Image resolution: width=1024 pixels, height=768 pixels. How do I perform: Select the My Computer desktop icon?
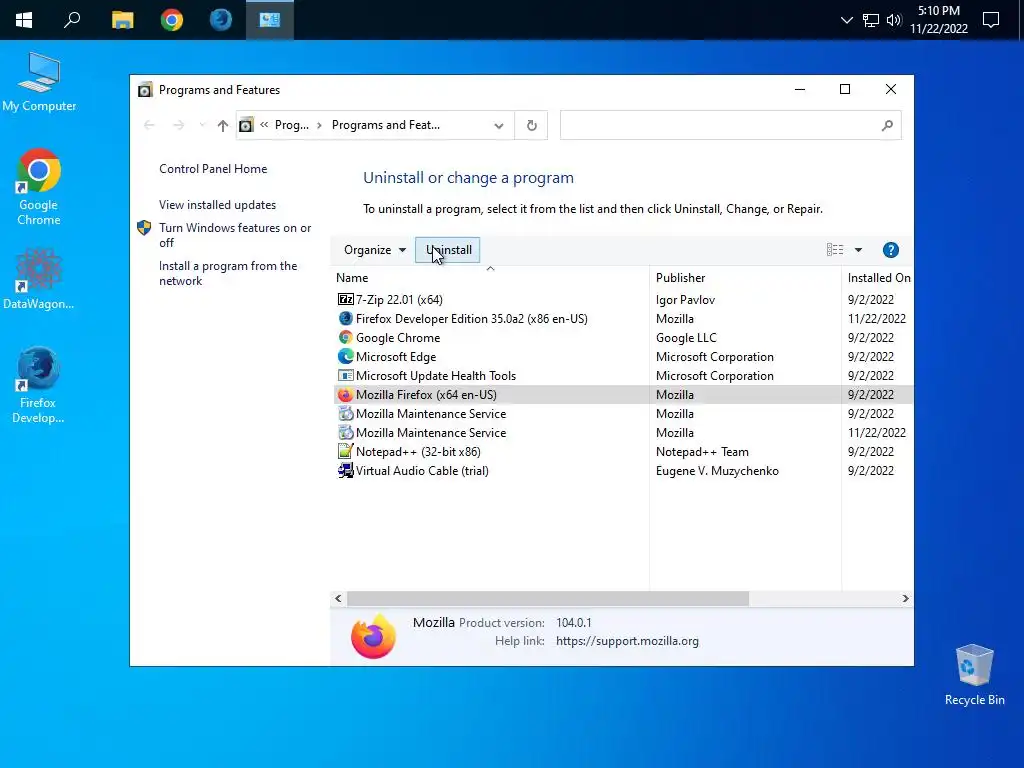click(x=39, y=83)
